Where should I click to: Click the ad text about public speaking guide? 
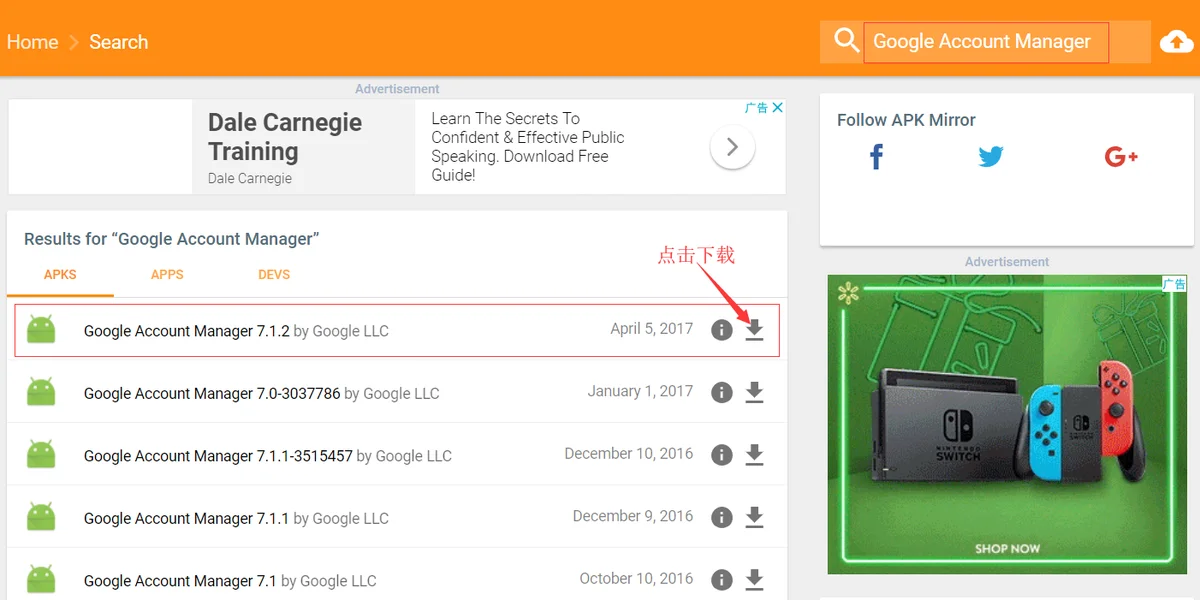528,147
